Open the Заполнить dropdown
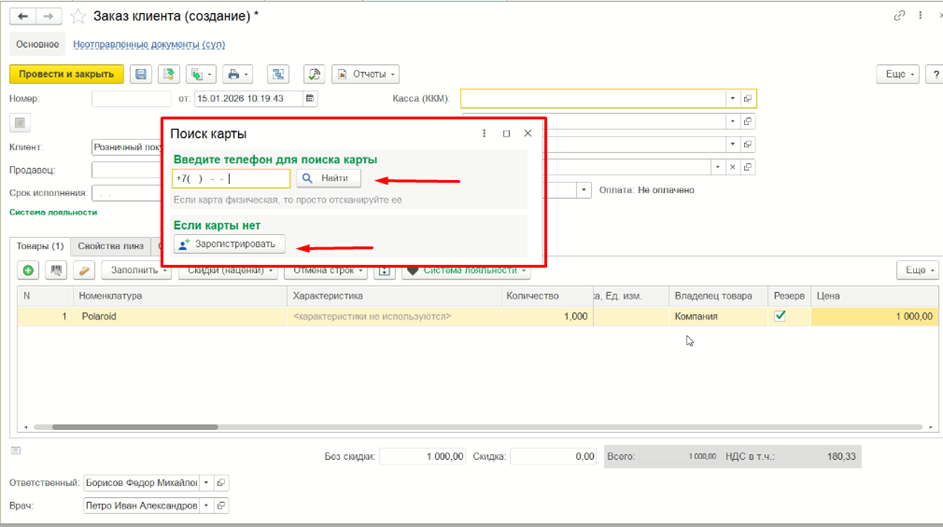943x527 pixels. (138, 270)
